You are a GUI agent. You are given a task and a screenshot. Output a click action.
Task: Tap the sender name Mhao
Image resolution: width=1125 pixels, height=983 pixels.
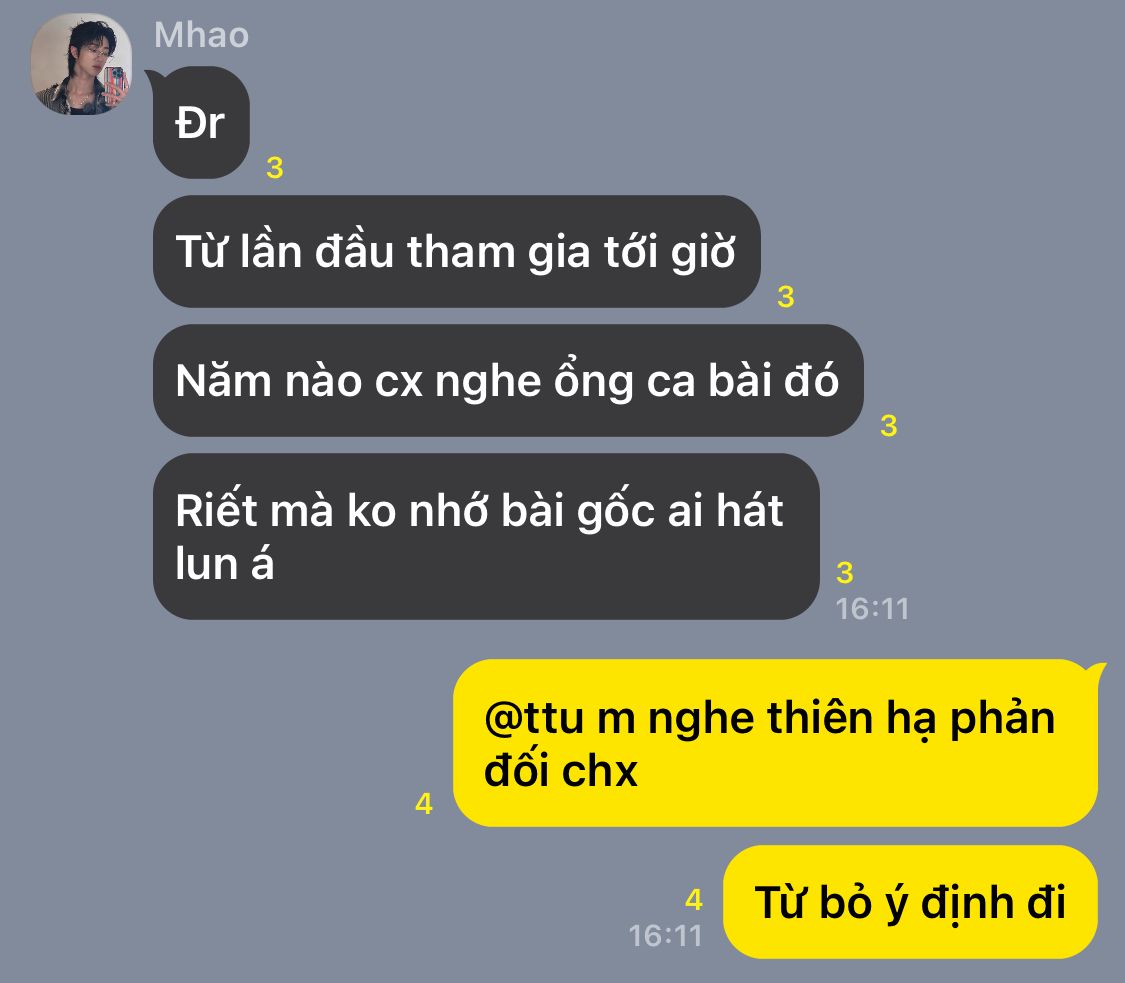point(202,35)
